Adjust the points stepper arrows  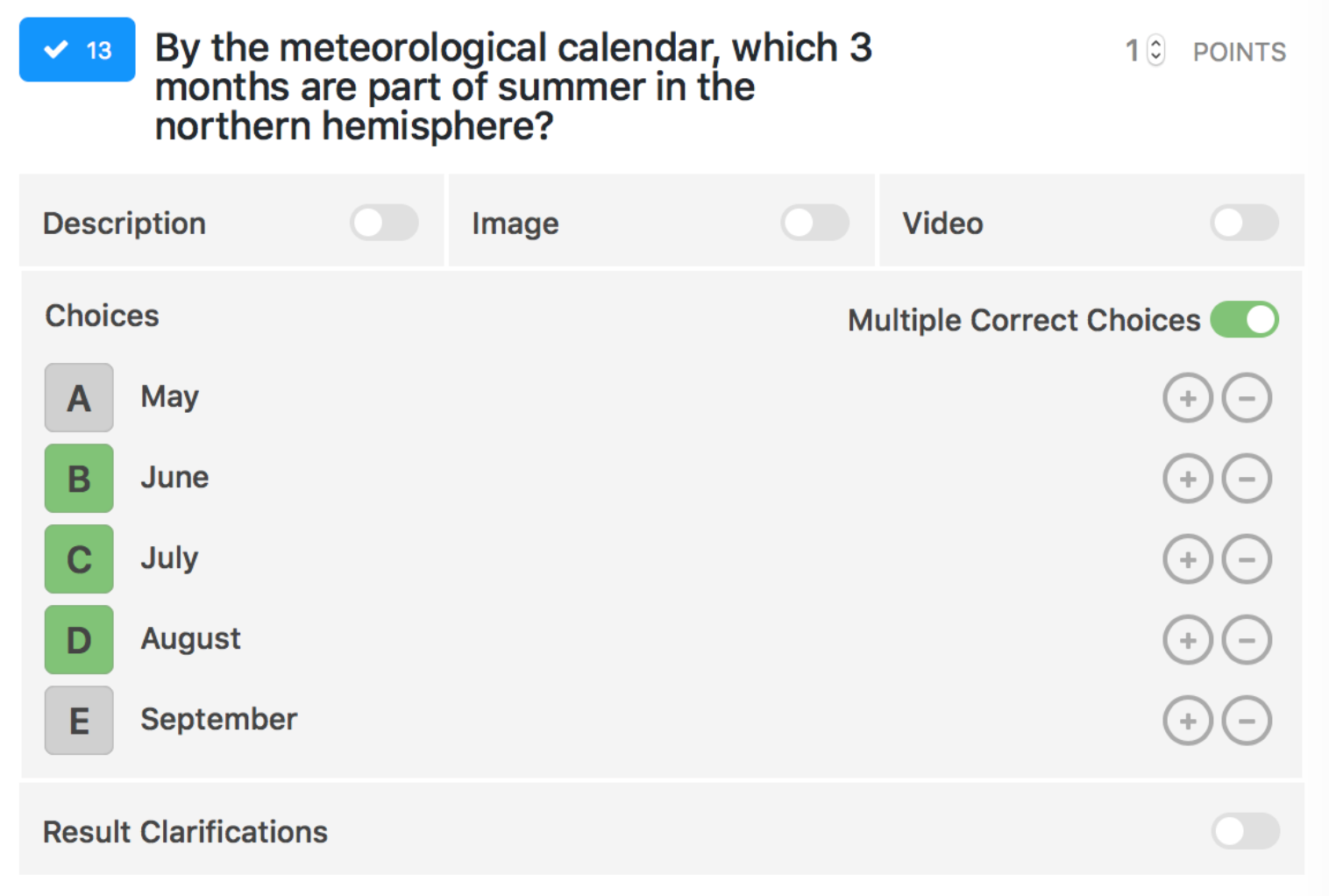pyautogui.click(x=1156, y=50)
